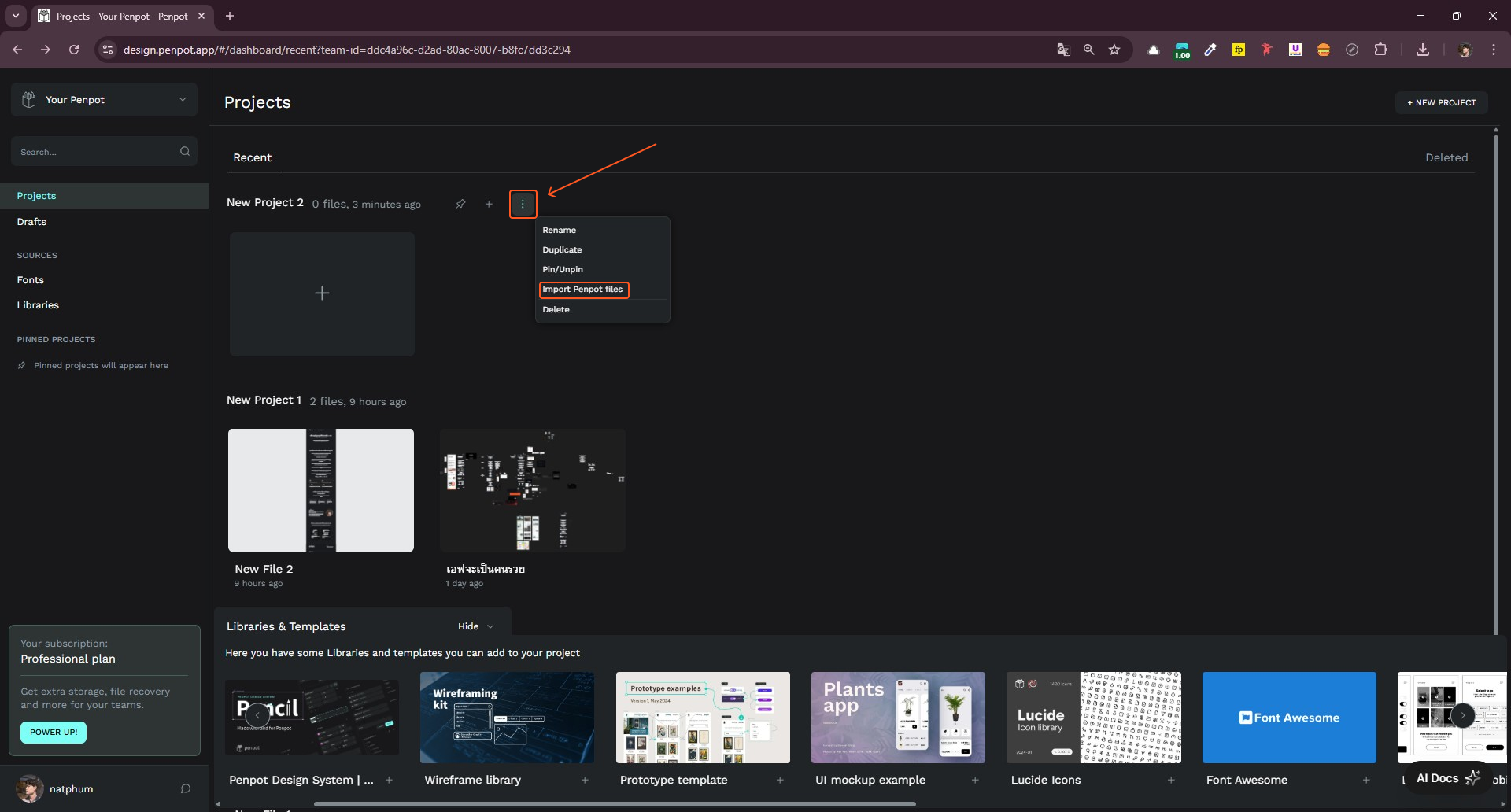Click the Your Penpot team logo icon
The width and height of the screenshot is (1511, 812).
(29, 100)
